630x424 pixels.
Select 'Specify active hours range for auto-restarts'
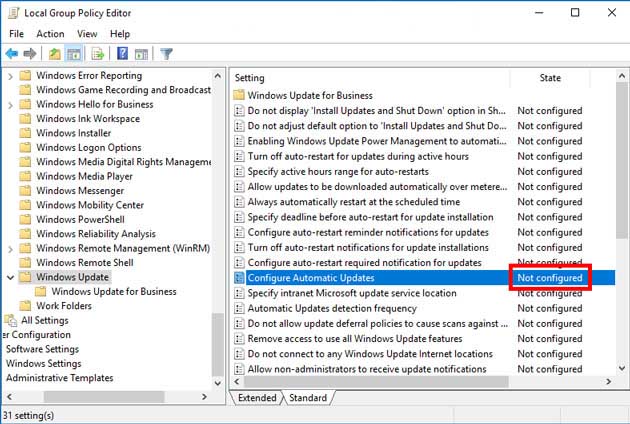tap(338, 172)
